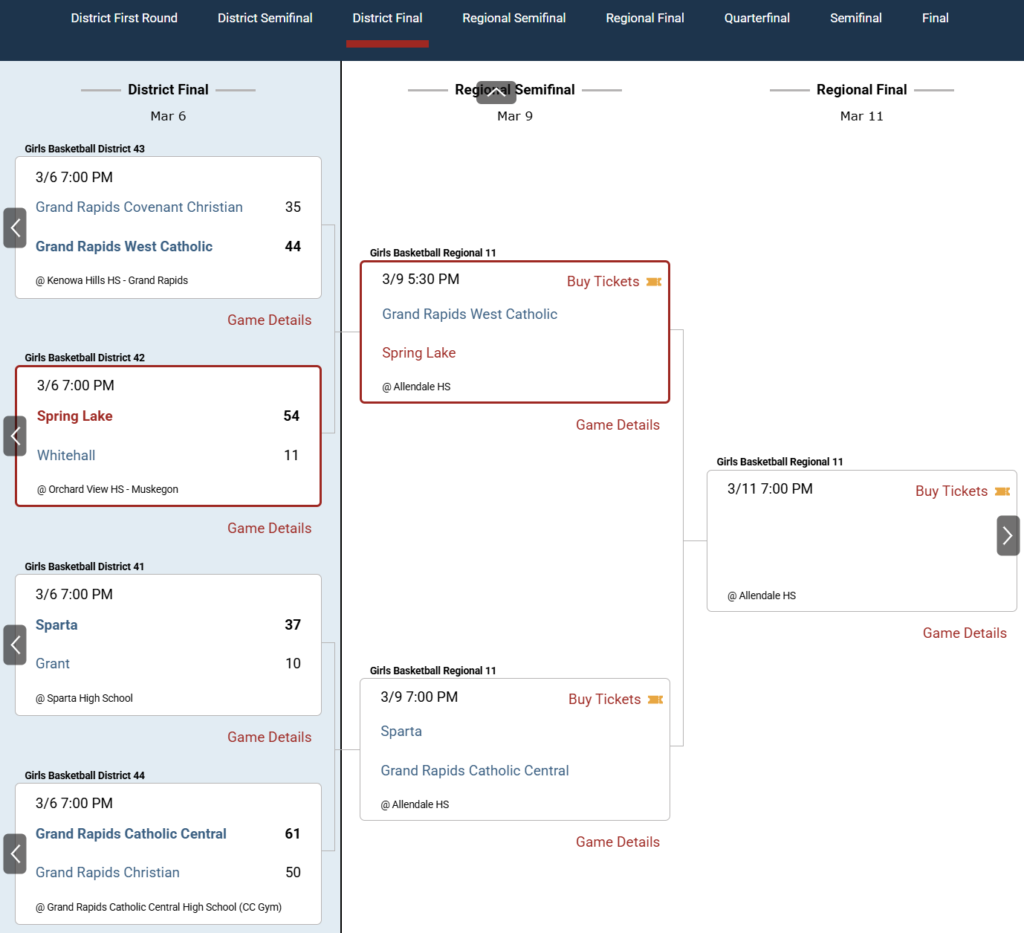The image size is (1024, 933).
Task: Select the District First Round tab
Action: [124, 18]
